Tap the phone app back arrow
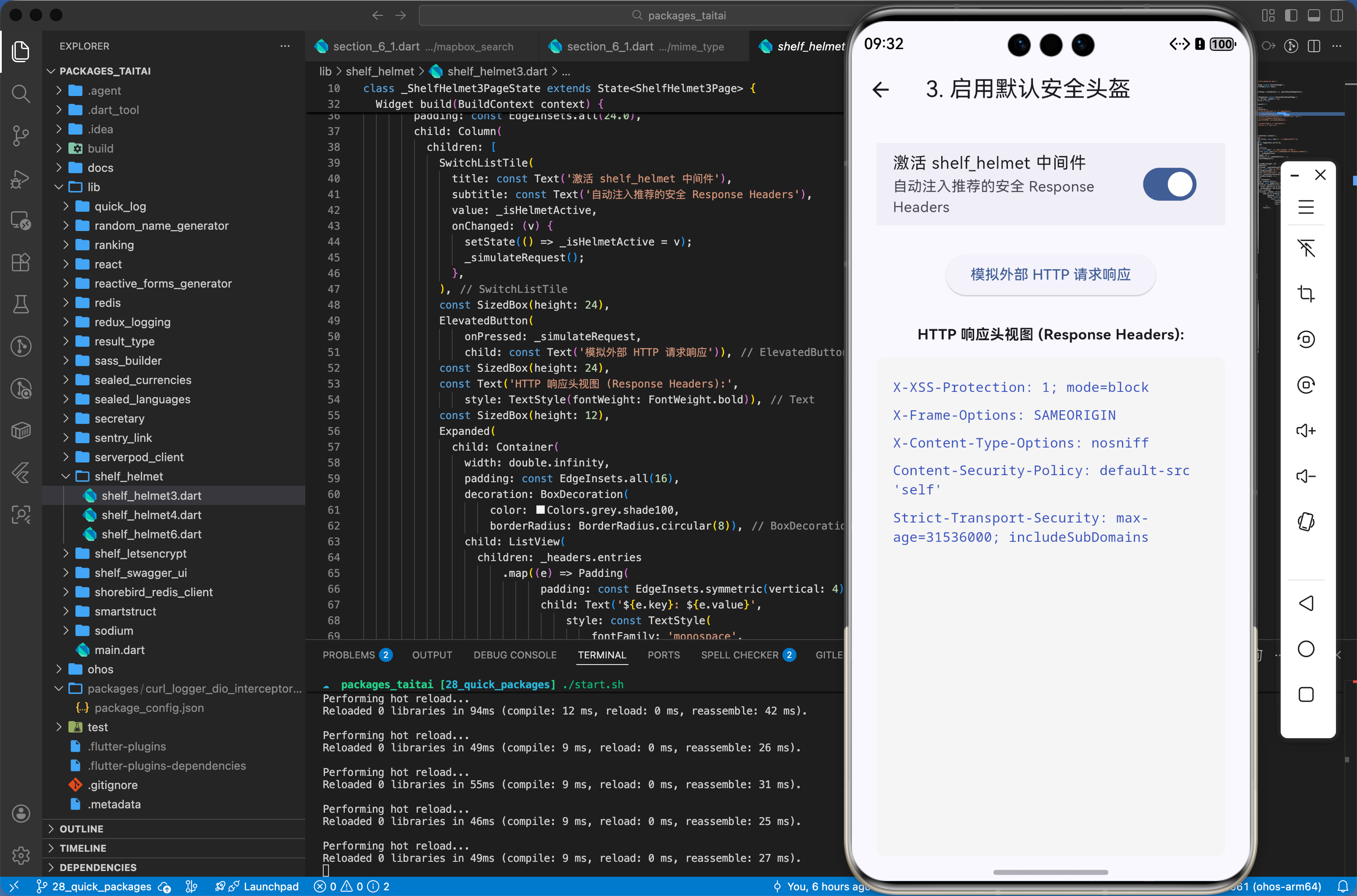The width and height of the screenshot is (1357, 896). 880,90
